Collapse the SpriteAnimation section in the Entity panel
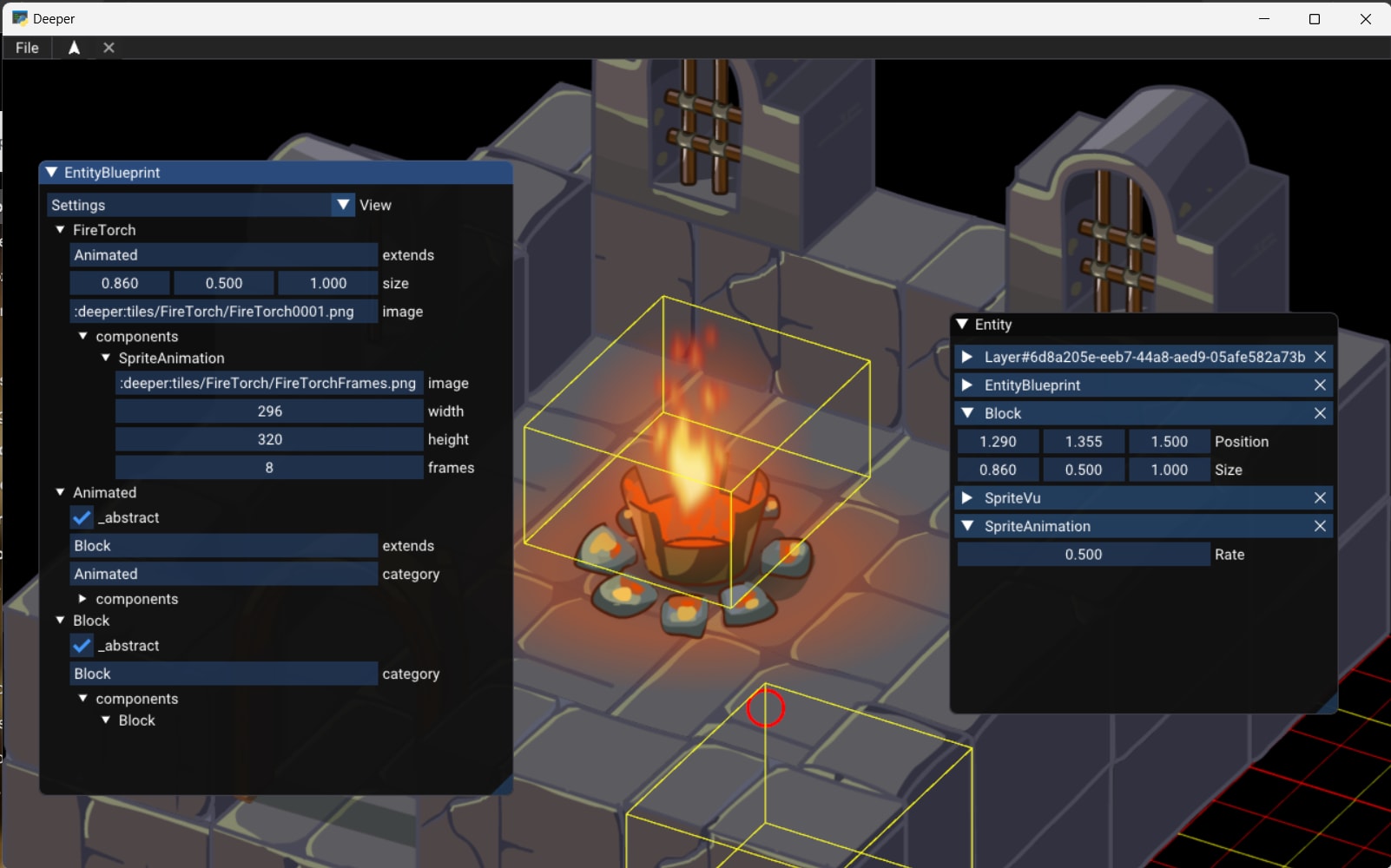 969,526
